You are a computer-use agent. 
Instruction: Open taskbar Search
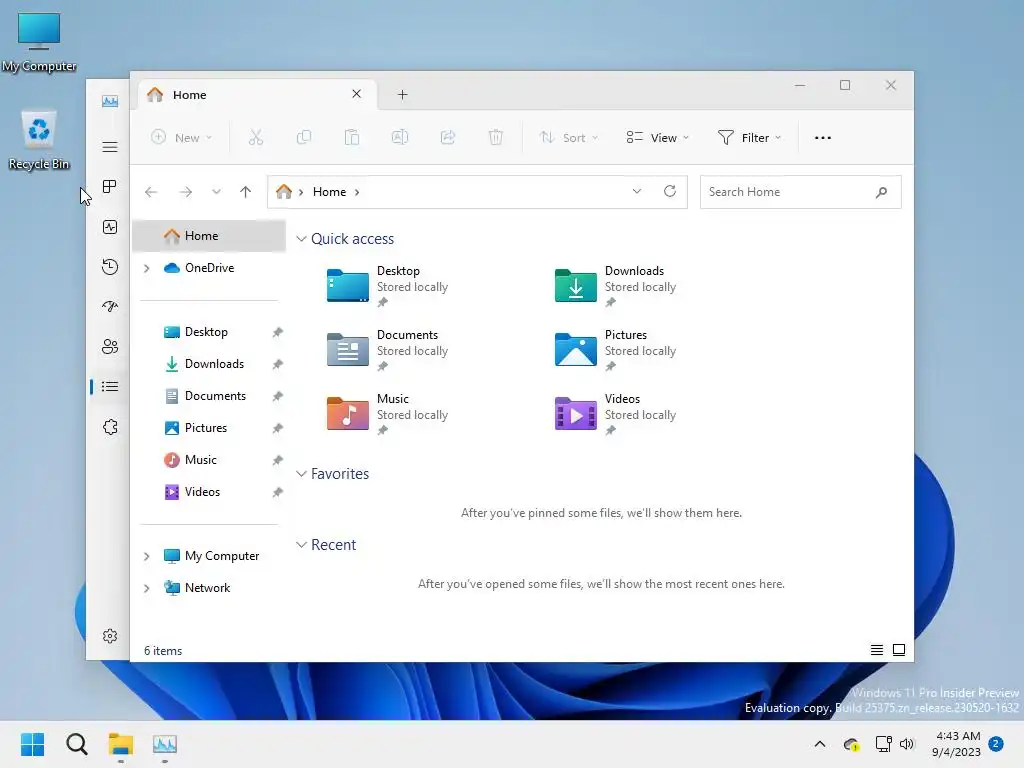(x=76, y=744)
